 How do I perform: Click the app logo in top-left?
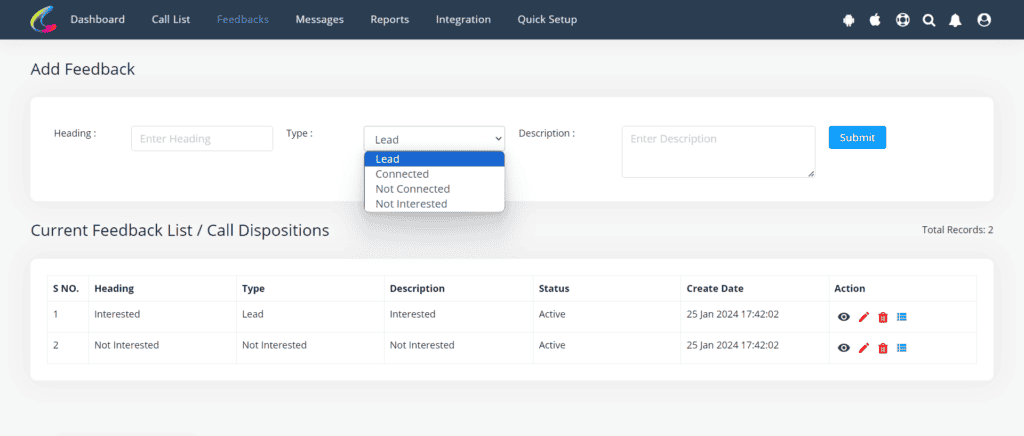click(x=44, y=19)
